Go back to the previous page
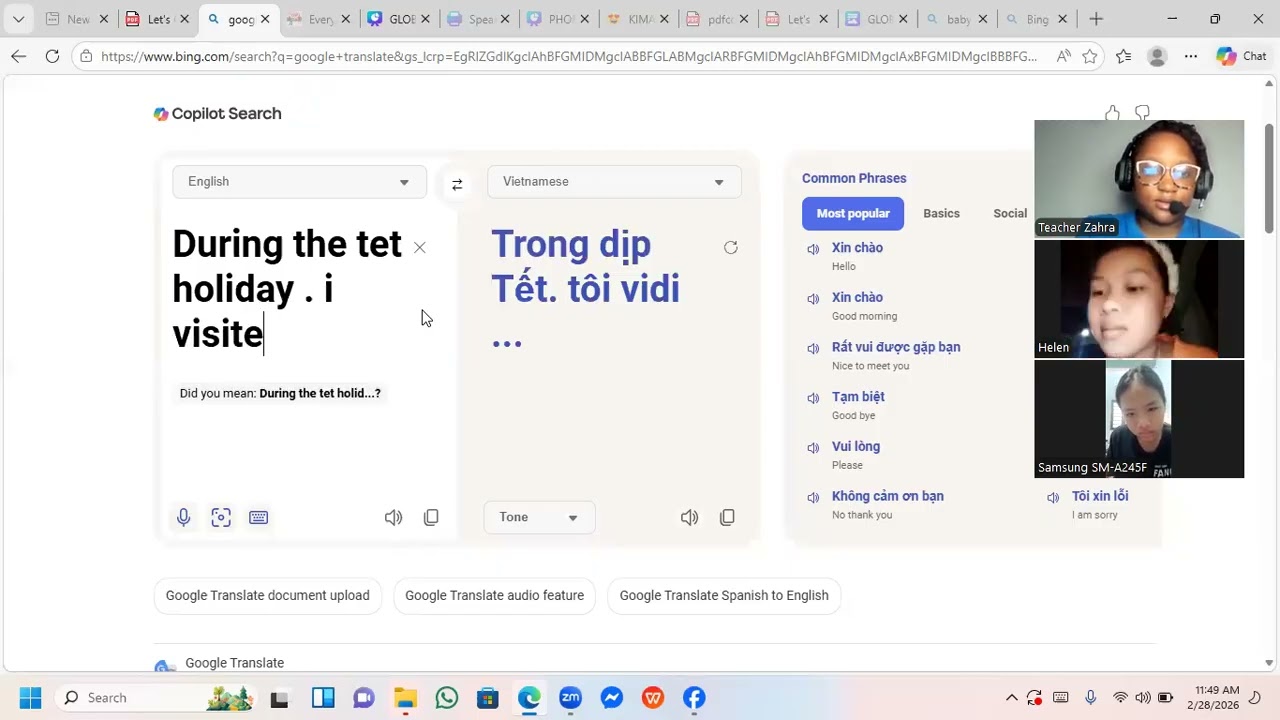The height and width of the screenshot is (720, 1280). pyautogui.click(x=18, y=56)
